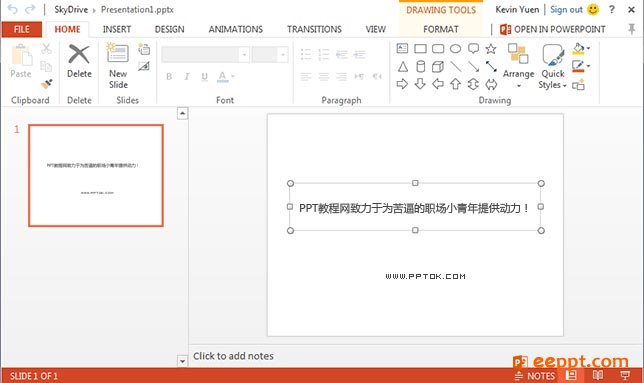Toggle Bold formatting
The height and width of the screenshot is (383, 644).
coord(169,77)
